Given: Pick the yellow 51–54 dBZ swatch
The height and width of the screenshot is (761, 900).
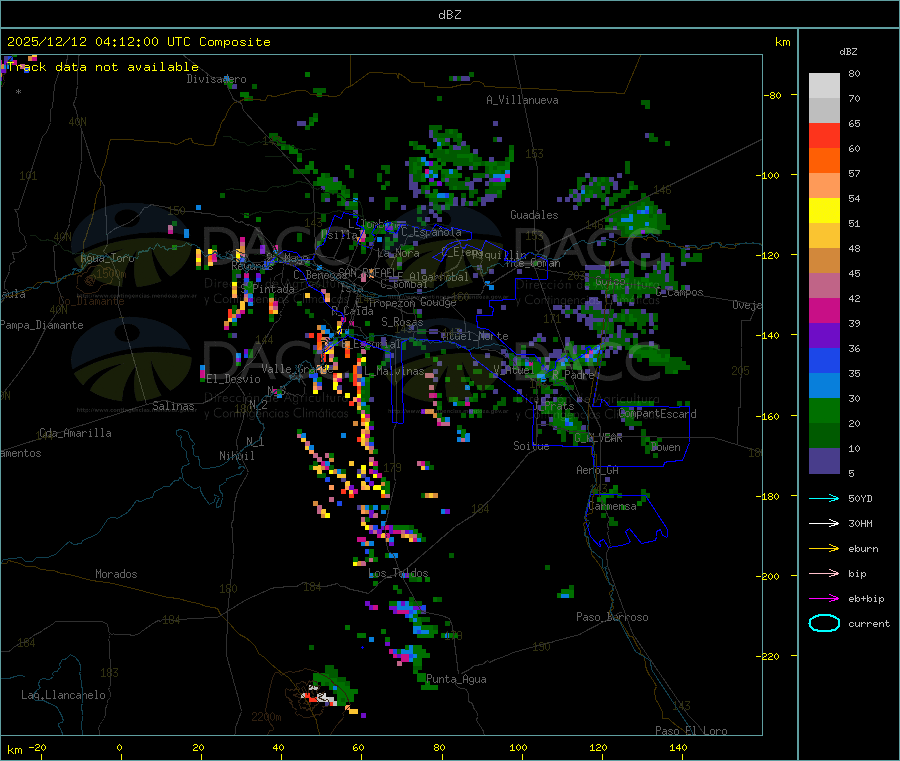Looking at the screenshot, I should (x=824, y=211).
